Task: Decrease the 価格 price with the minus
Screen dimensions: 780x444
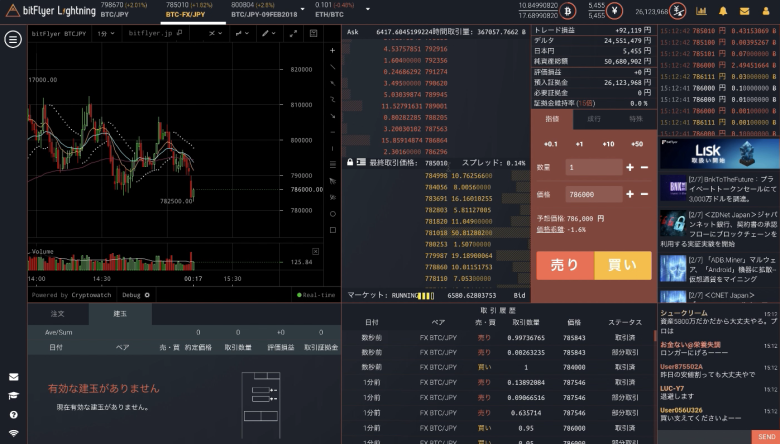Action: pos(644,194)
